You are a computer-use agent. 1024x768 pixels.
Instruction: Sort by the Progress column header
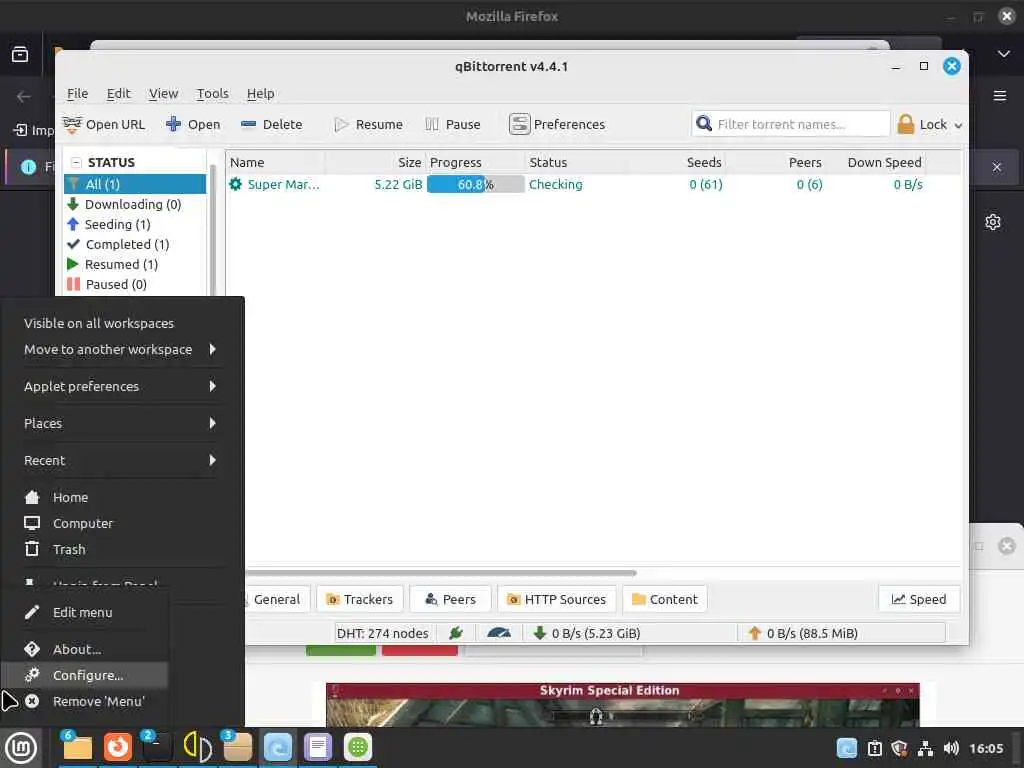(x=475, y=163)
